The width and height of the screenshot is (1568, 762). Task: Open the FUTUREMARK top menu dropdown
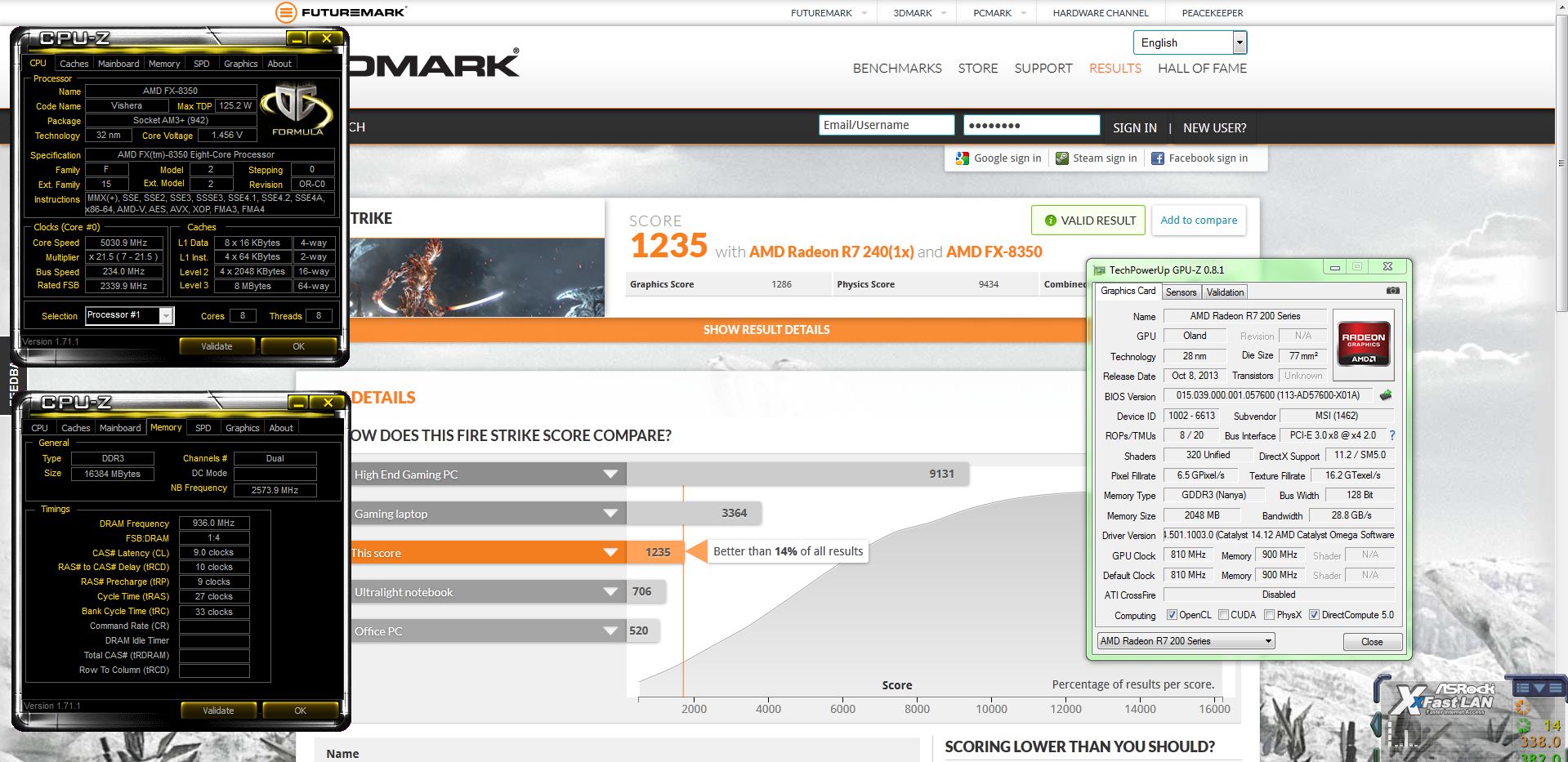(x=864, y=13)
